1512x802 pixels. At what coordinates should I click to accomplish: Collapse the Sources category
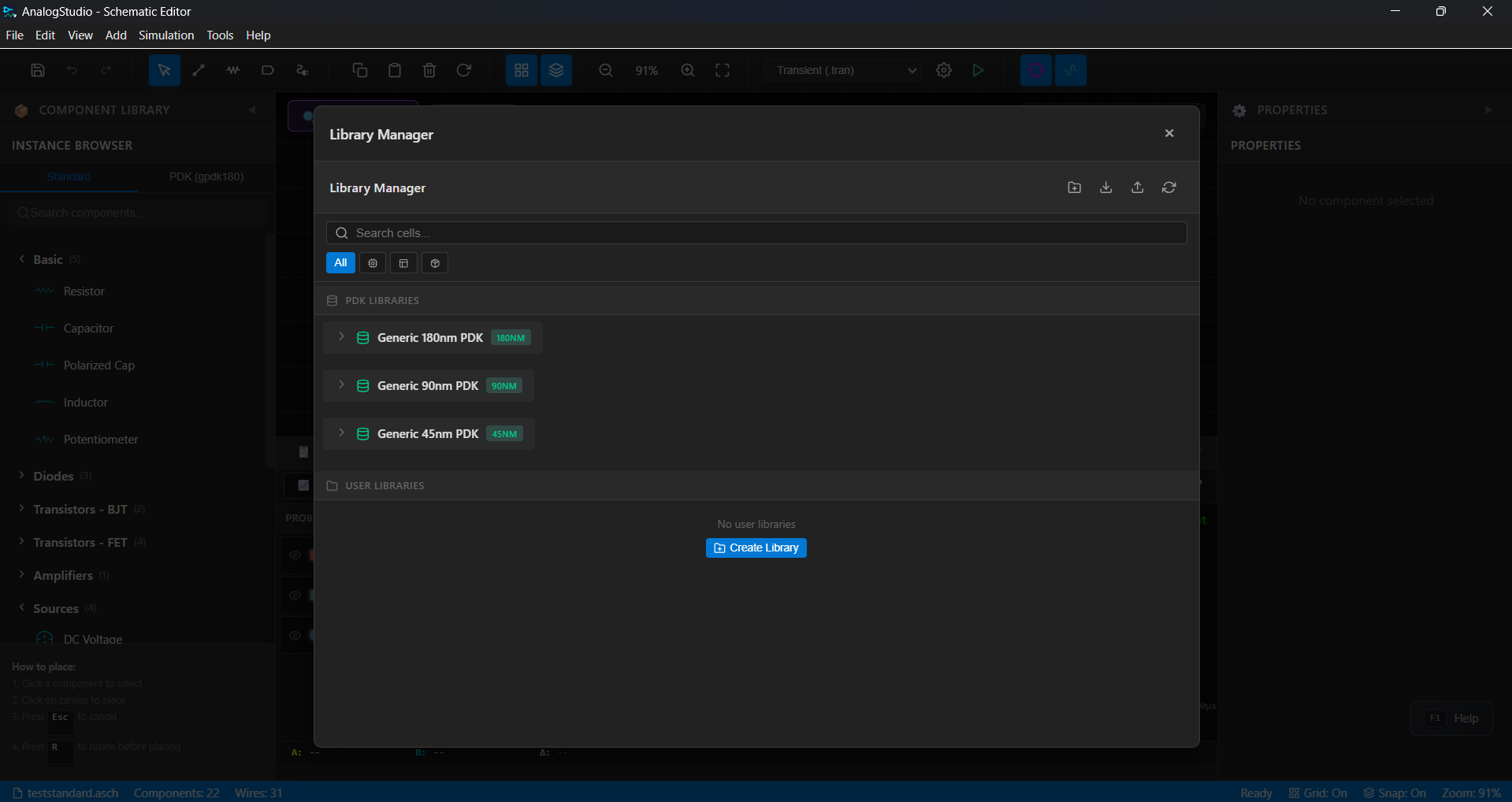21,608
